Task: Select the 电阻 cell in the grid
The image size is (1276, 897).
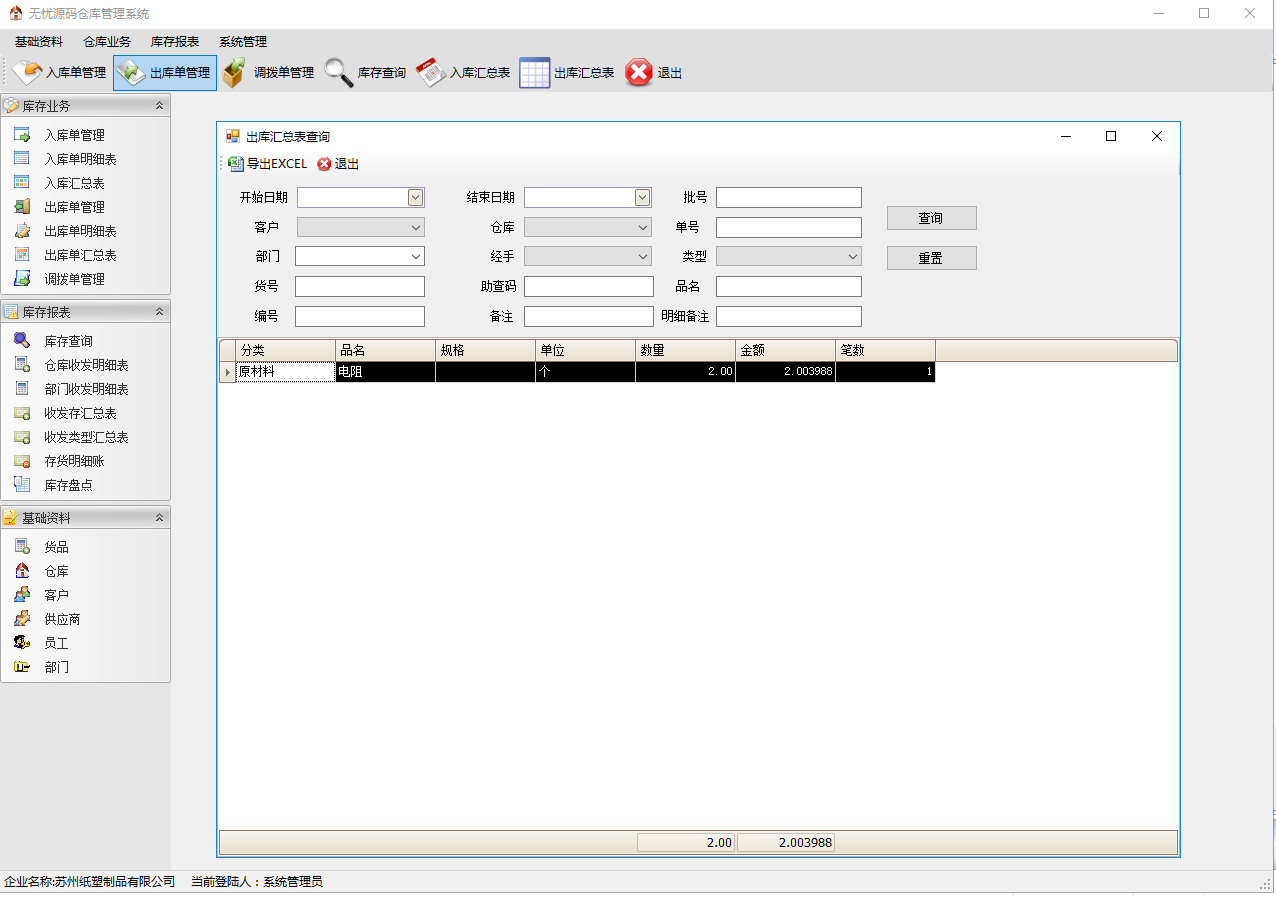Action: coord(386,372)
